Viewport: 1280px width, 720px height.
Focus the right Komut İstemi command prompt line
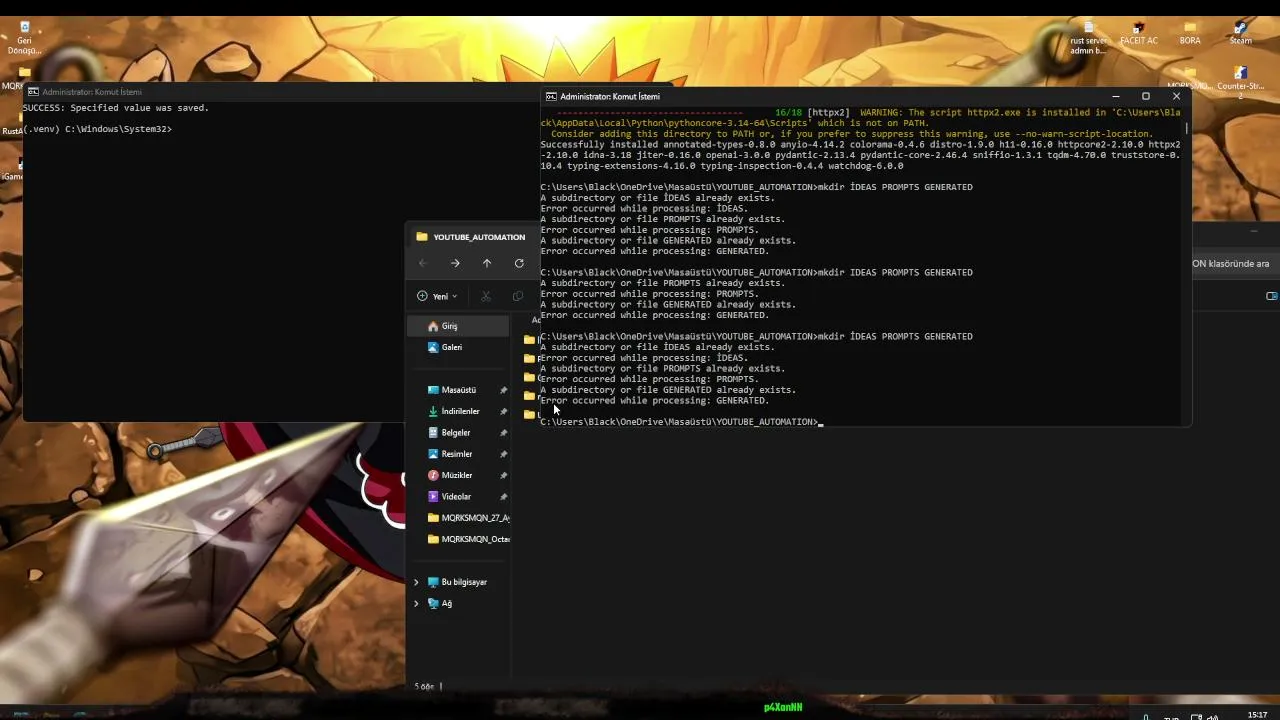click(x=680, y=422)
